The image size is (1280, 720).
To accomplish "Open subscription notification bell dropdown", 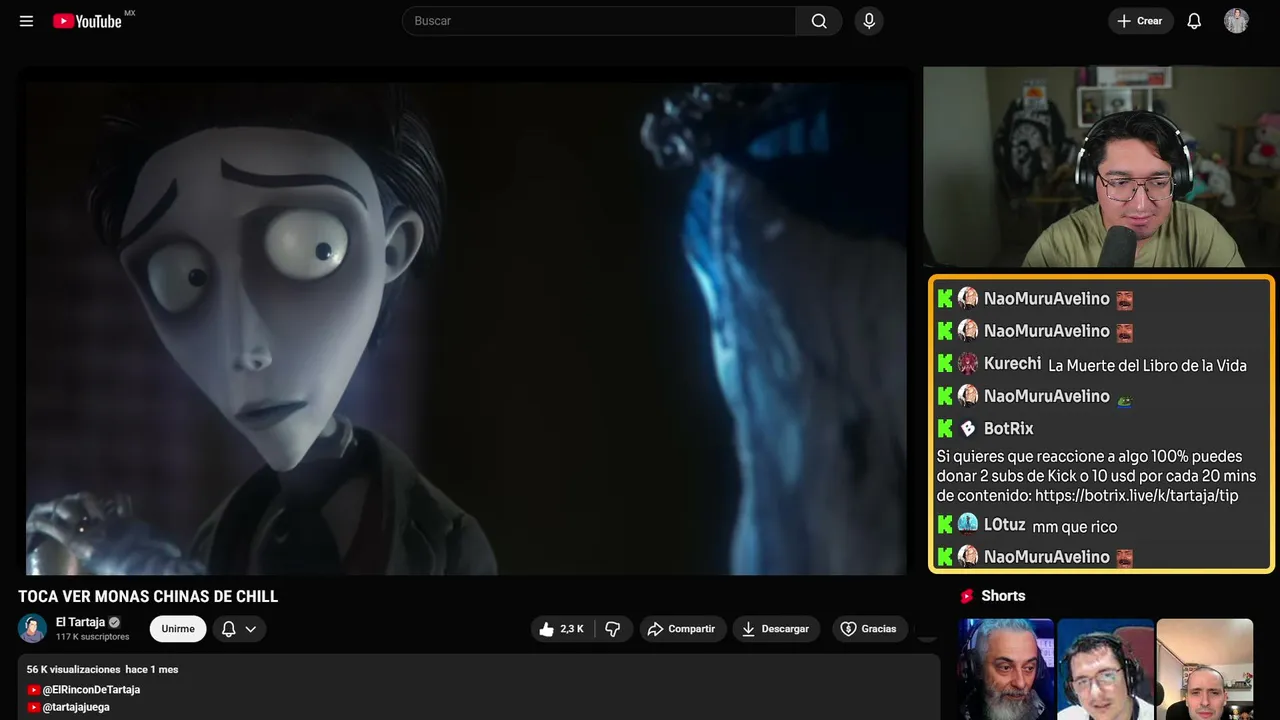I will point(239,629).
